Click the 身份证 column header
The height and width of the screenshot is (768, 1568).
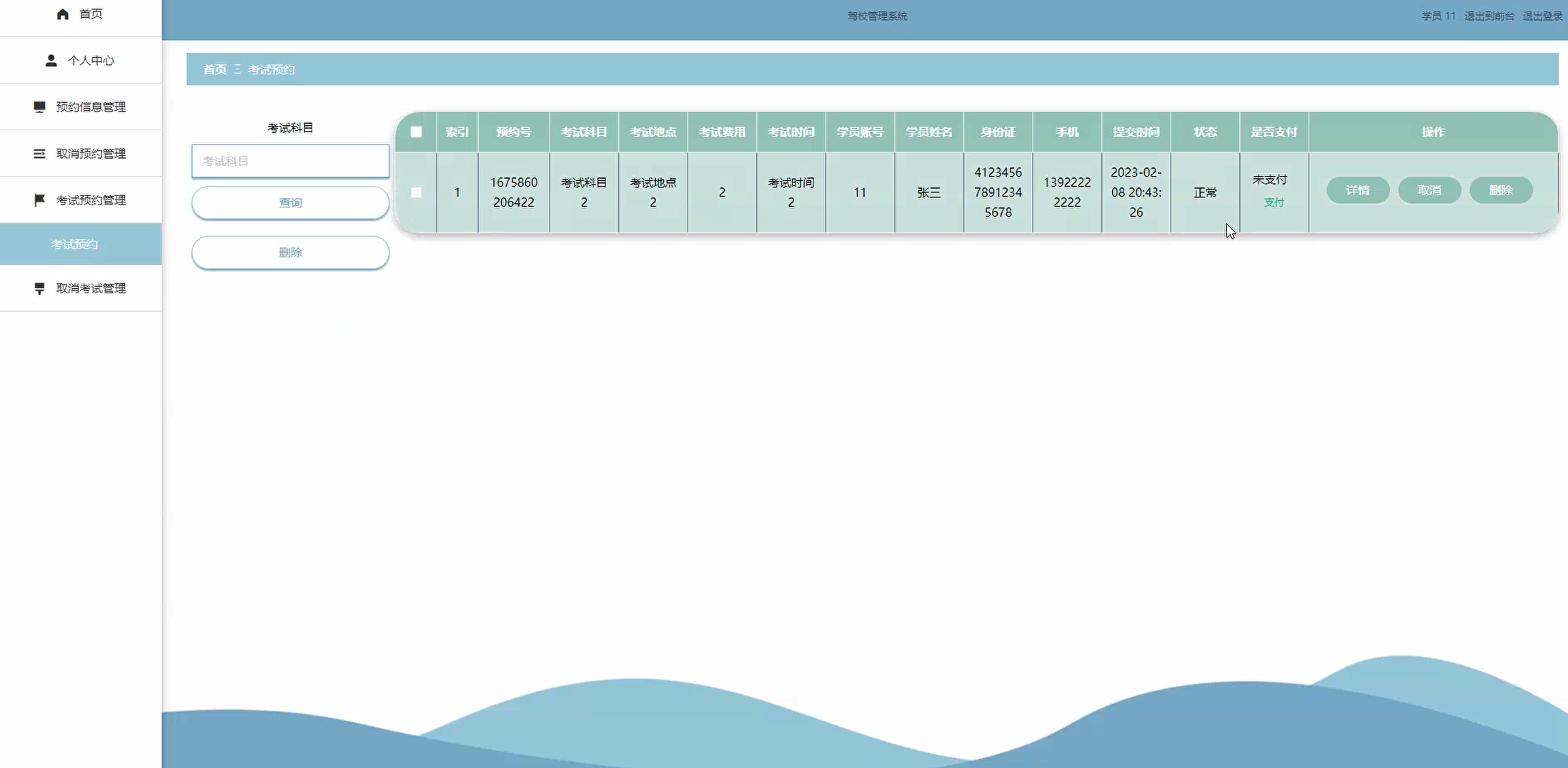point(998,132)
